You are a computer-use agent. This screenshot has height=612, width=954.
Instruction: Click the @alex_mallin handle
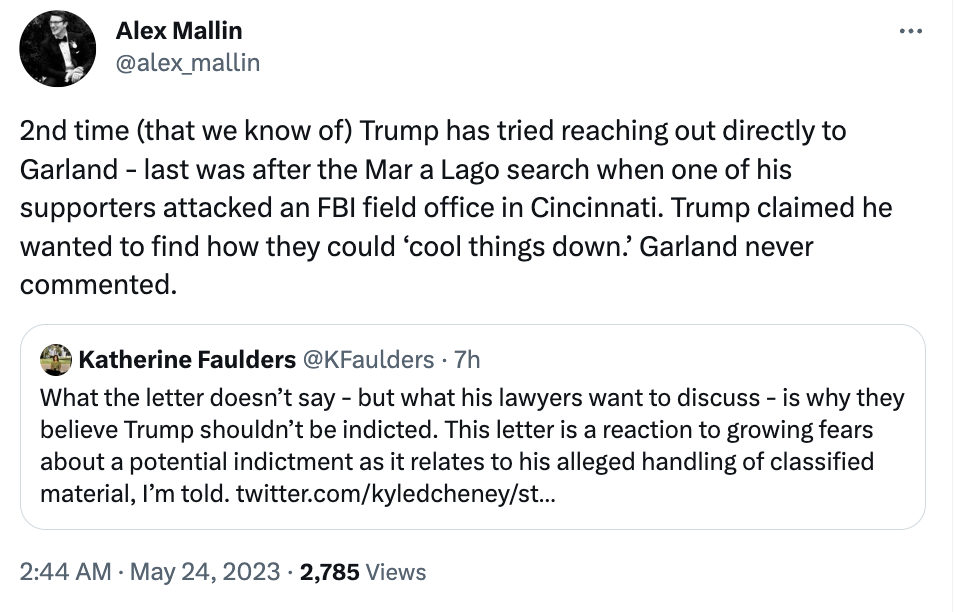(x=188, y=63)
